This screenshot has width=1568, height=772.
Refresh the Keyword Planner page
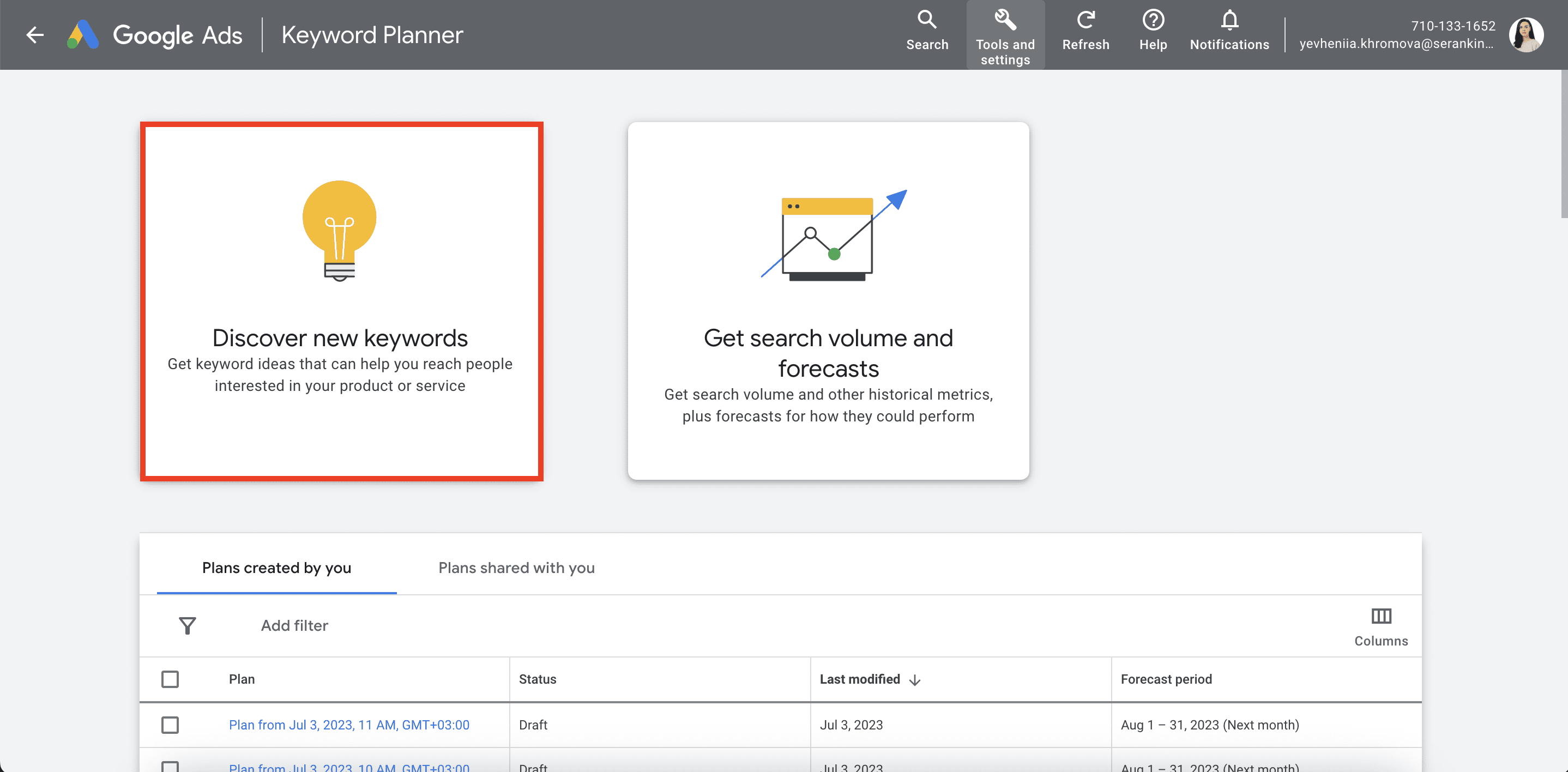click(x=1086, y=33)
